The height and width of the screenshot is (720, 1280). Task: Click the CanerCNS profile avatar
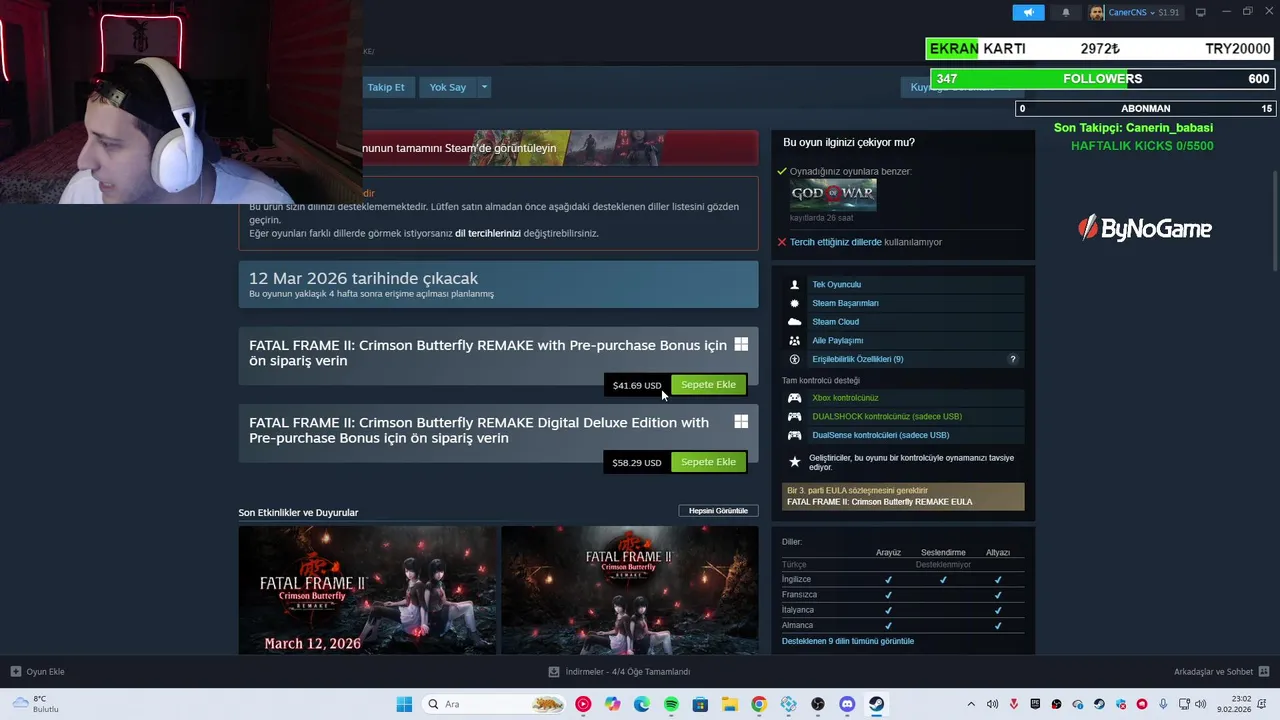click(x=1097, y=13)
